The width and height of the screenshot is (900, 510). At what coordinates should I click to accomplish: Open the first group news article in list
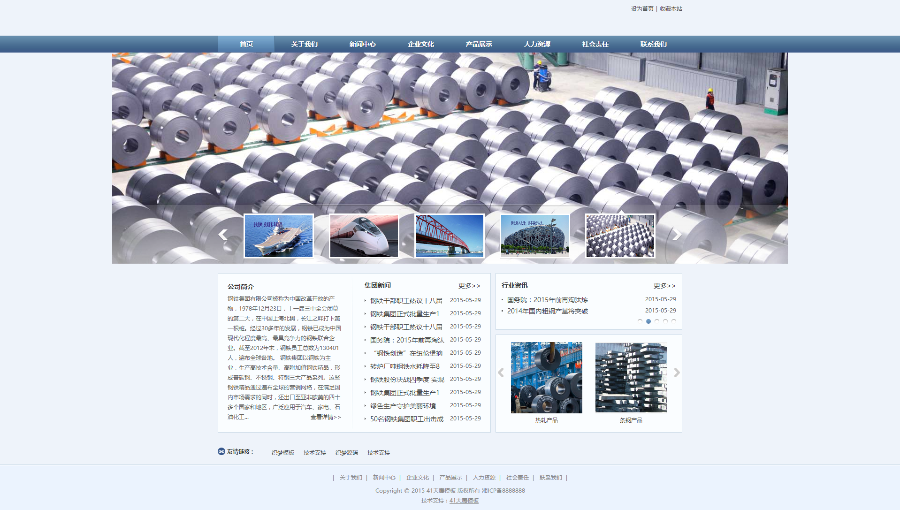[406, 301]
